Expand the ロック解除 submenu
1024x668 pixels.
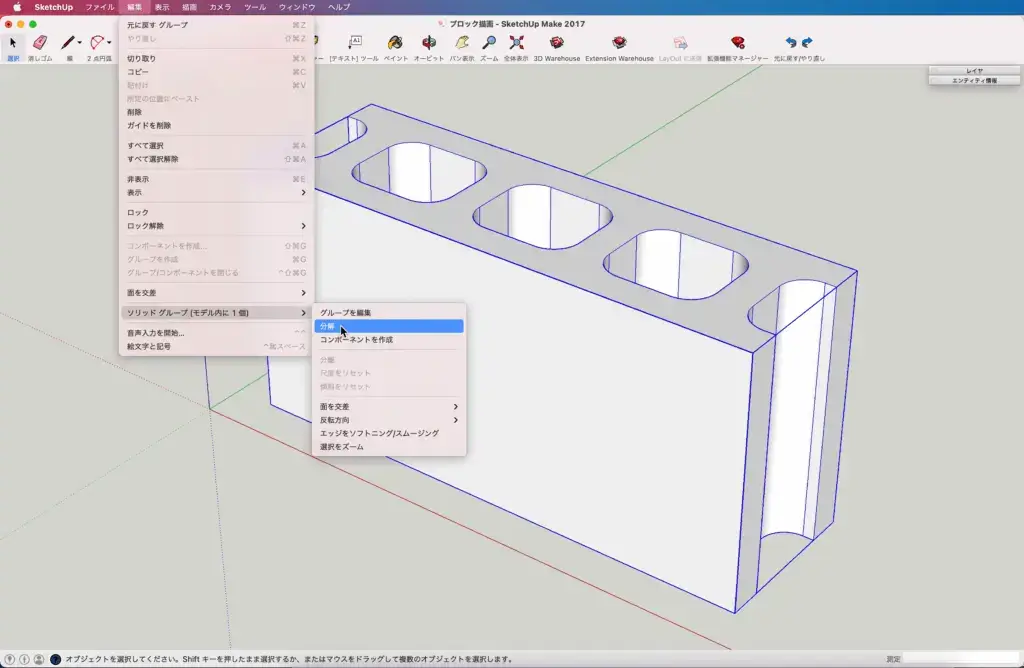point(216,226)
